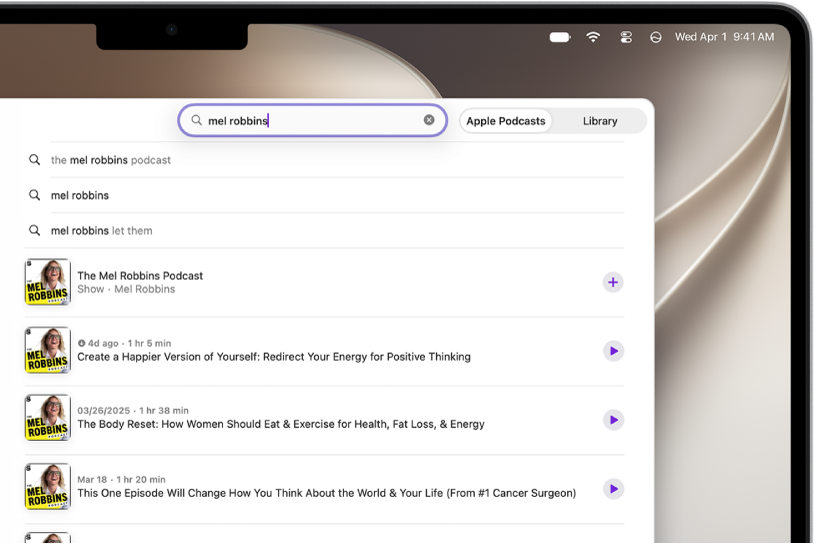The image size is (814, 544).
Task: Click the "Show · Mel Robbins" subtitle
Action: (126, 289)
